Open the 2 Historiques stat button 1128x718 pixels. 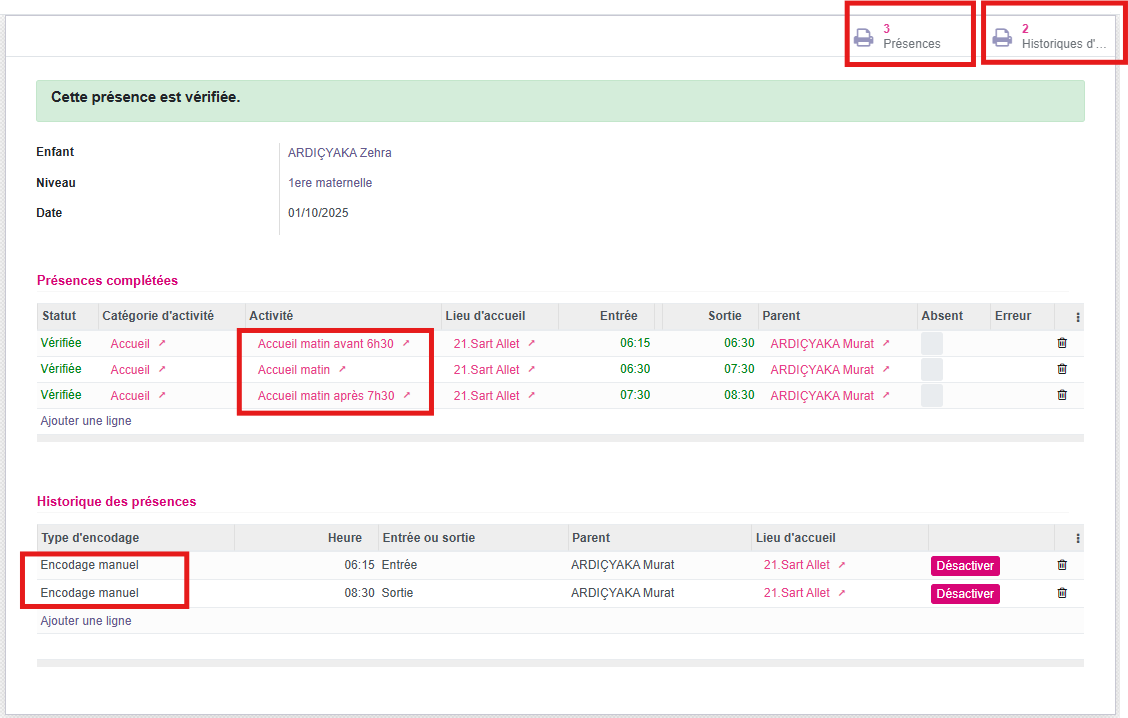click(x=1050, y=37)
